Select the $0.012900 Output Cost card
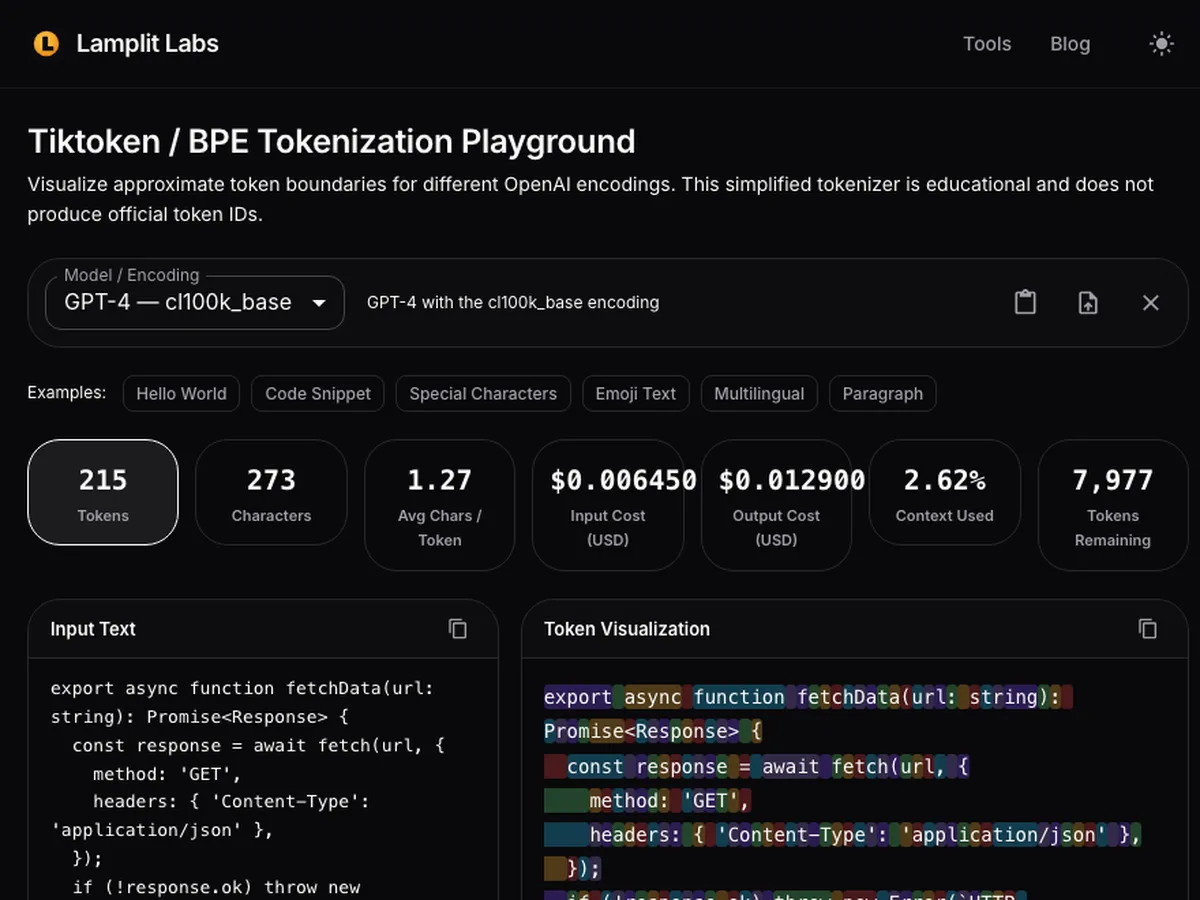Screen dimensions: 1200x900 click(776, 505)
